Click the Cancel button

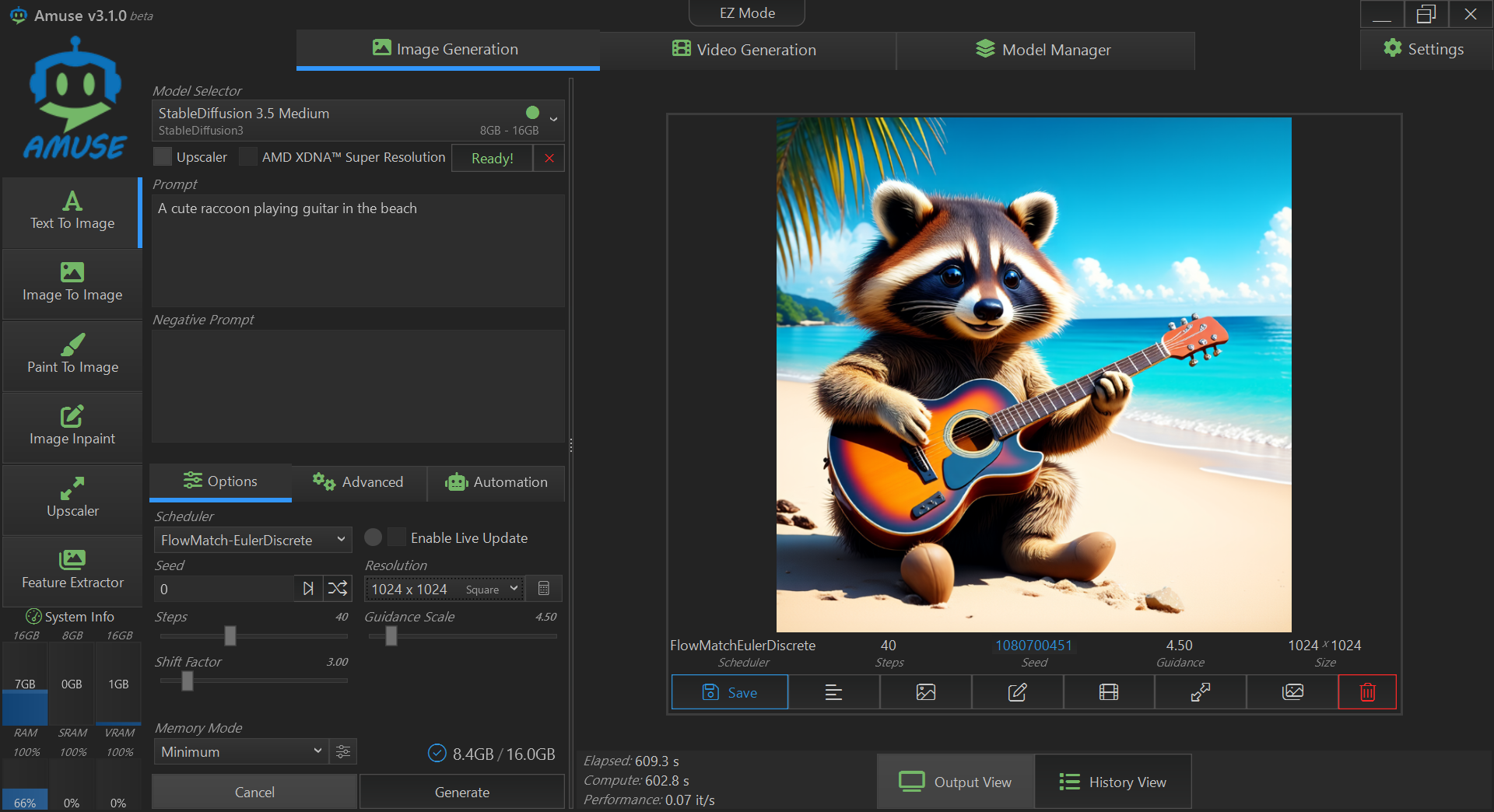coord(254,792)
